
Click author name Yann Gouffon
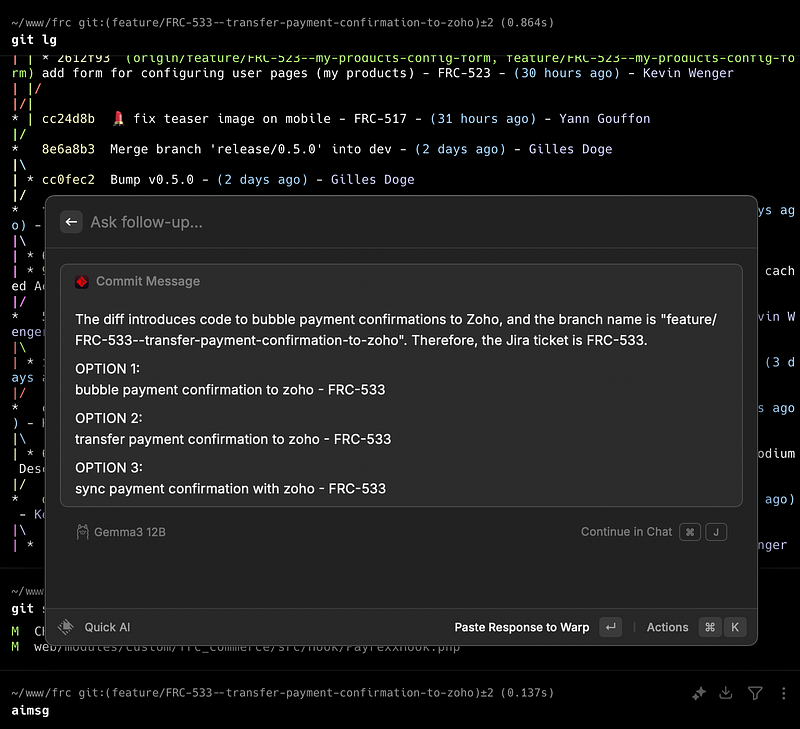605,119
